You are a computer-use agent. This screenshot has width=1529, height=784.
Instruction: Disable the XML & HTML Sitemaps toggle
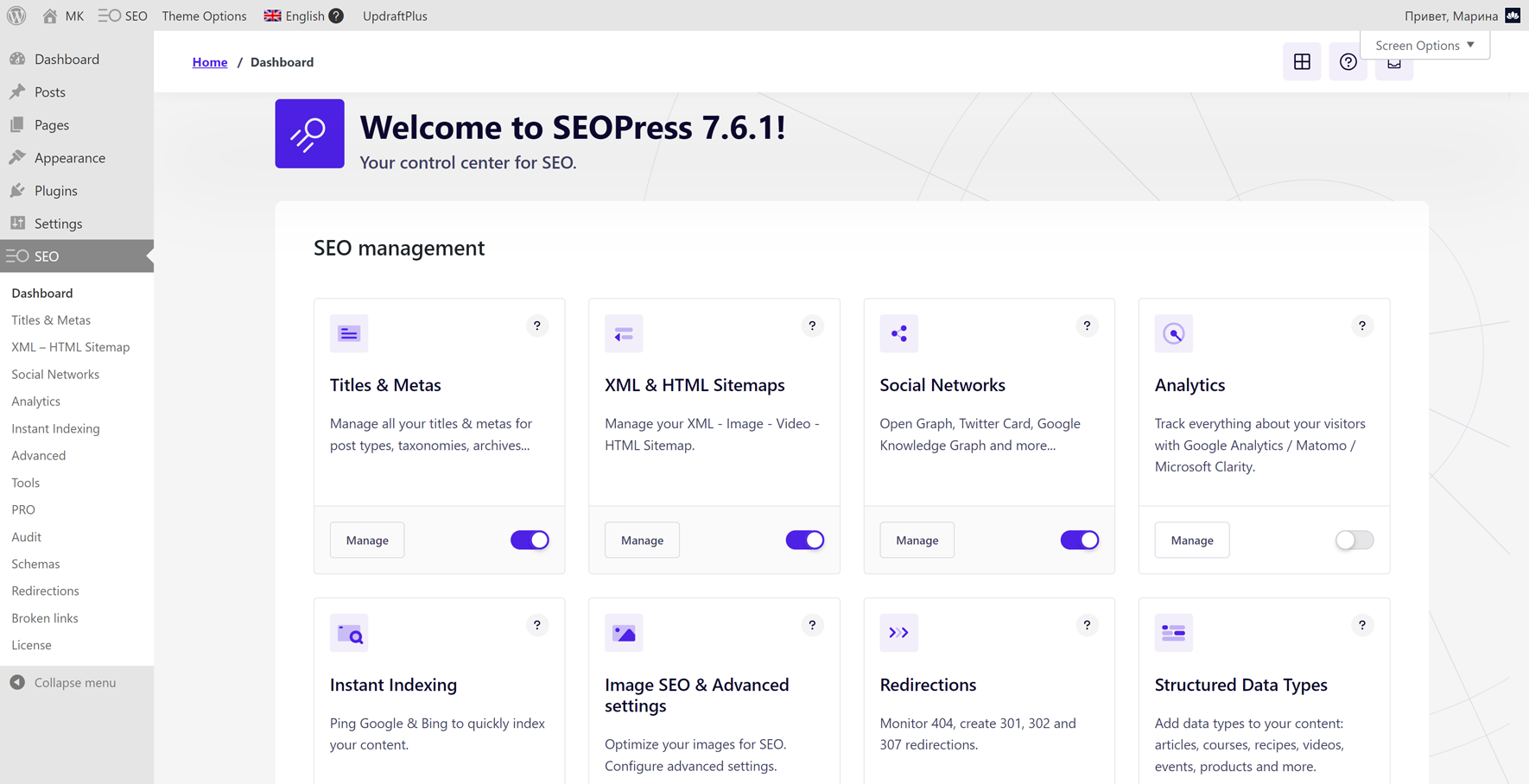(804, 540)
